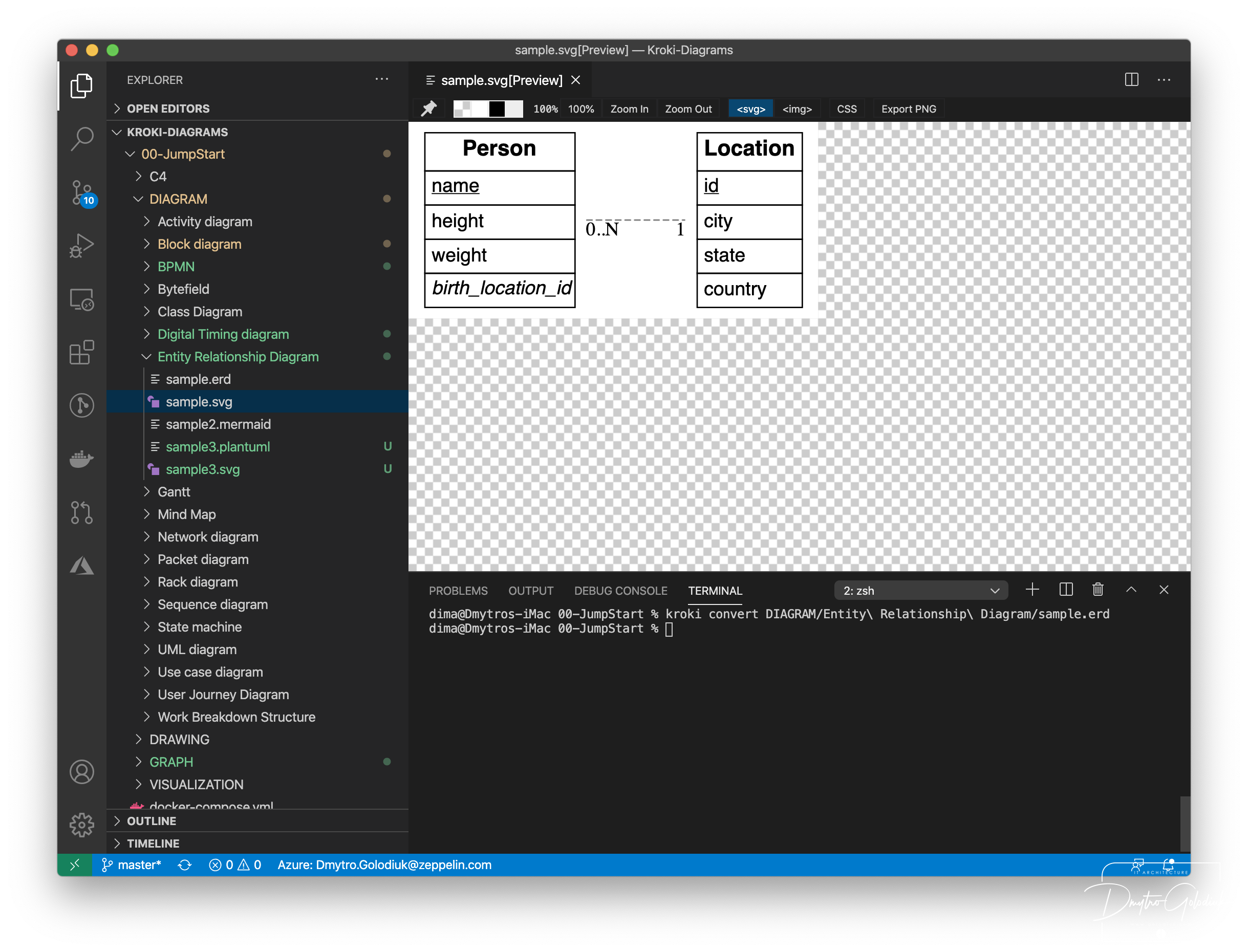Close the sample.svg[Preview] tab
Image resolution: width=1248 pixels, height=952 pixels.
click(576, 80)
